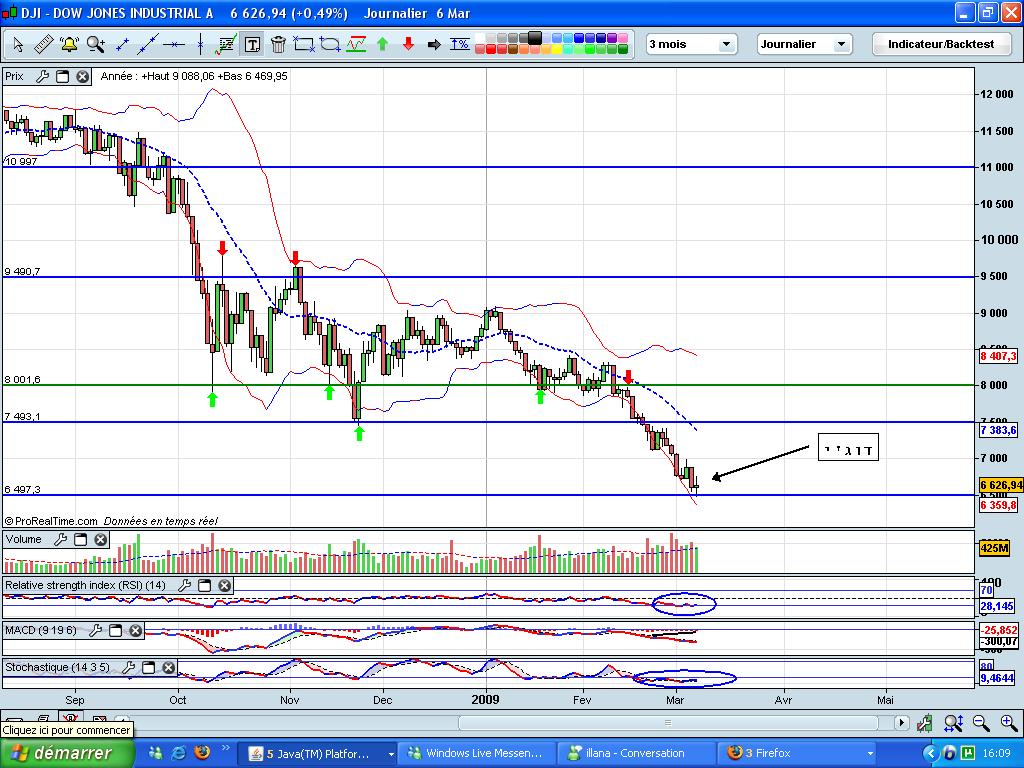Image resolution: width=1024 pixels, height=768 pixels.
Task: Click the chart export icon near zoom controls
Action: (x=925, y=722)
